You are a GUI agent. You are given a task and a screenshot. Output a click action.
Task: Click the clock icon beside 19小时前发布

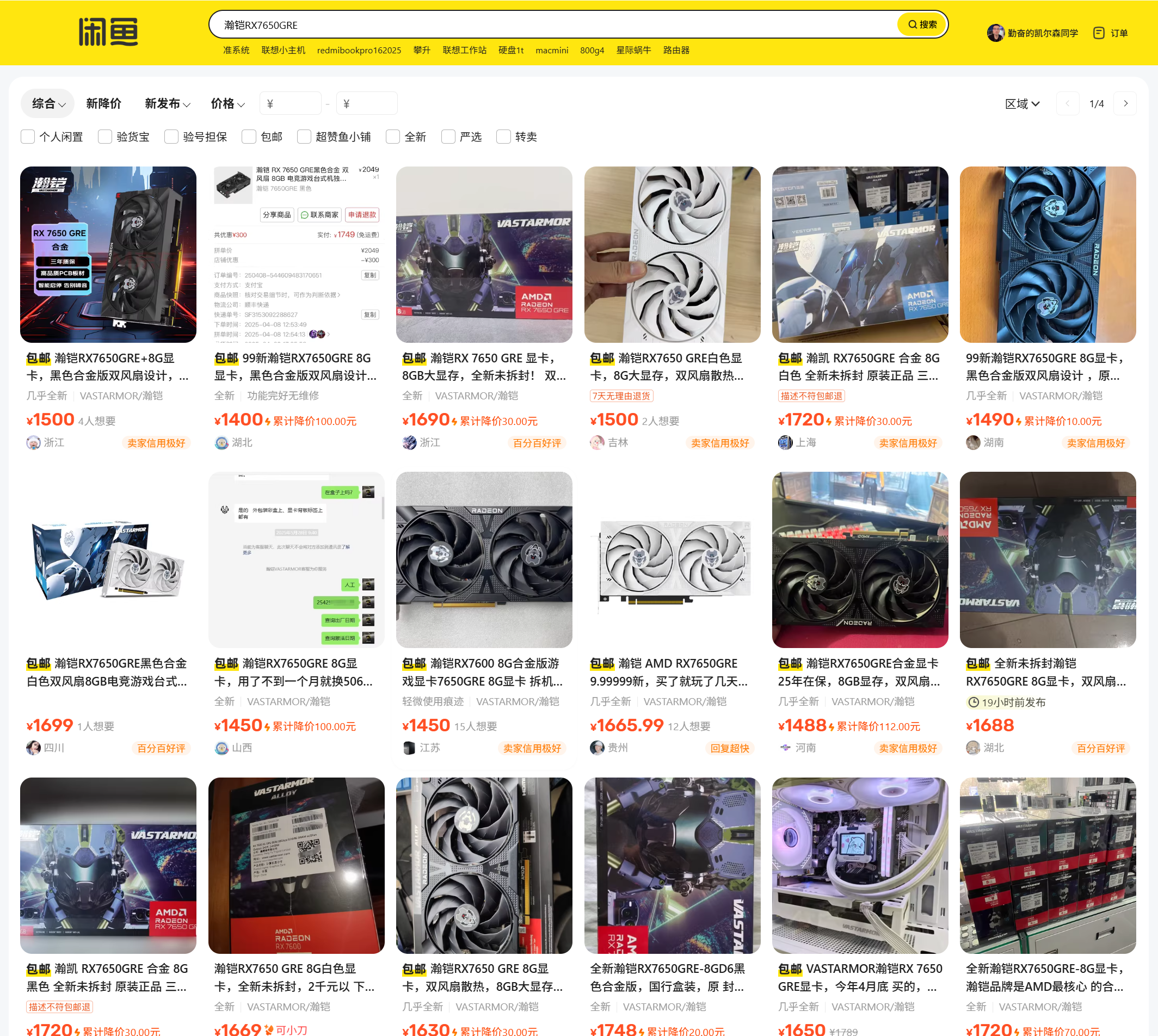(973, 702)
